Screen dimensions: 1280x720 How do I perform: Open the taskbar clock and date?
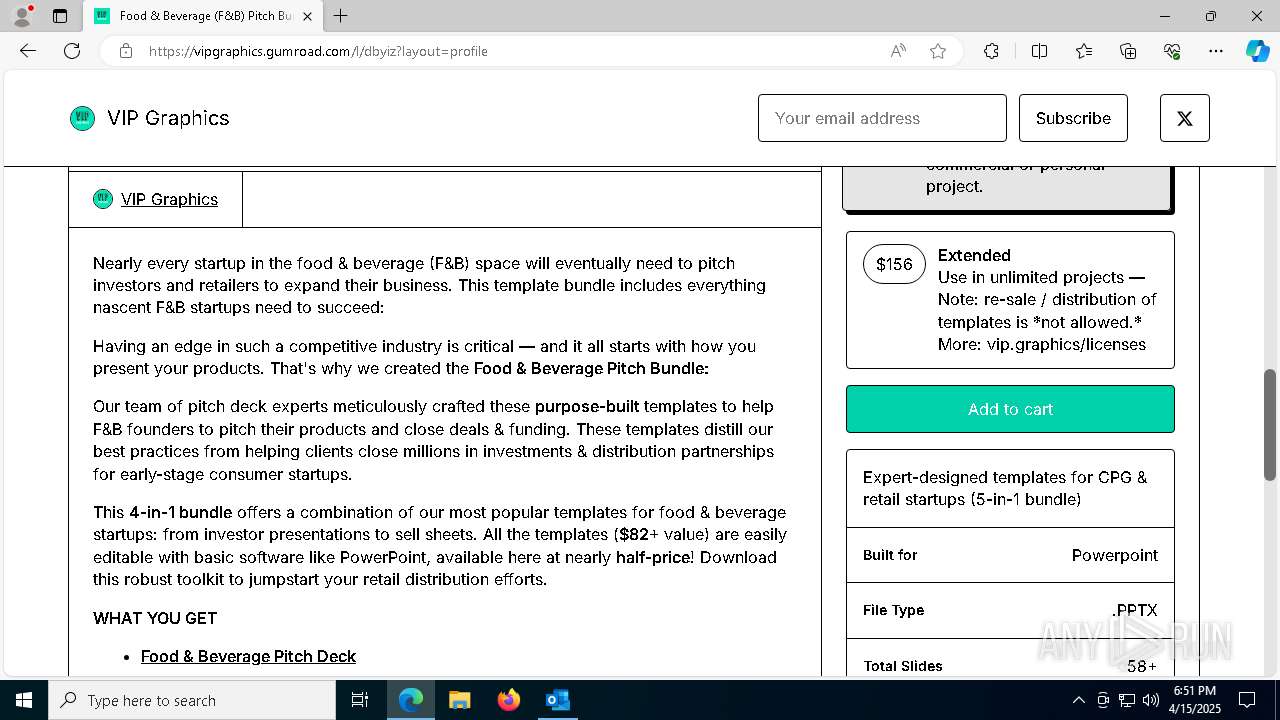point(1197,700)
